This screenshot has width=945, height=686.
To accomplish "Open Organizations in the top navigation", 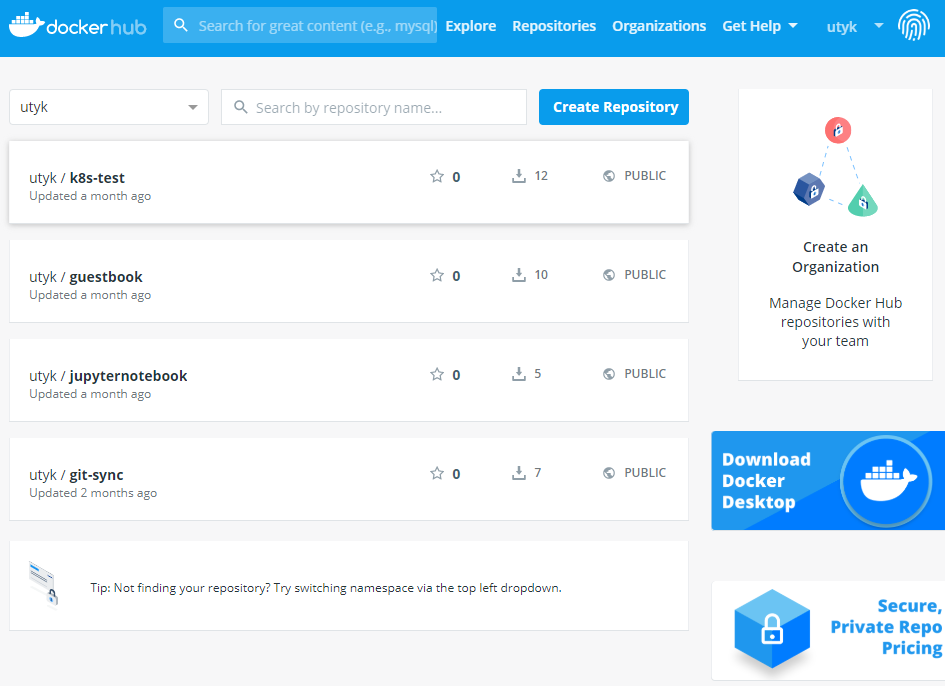I will [x=659, y=26].
